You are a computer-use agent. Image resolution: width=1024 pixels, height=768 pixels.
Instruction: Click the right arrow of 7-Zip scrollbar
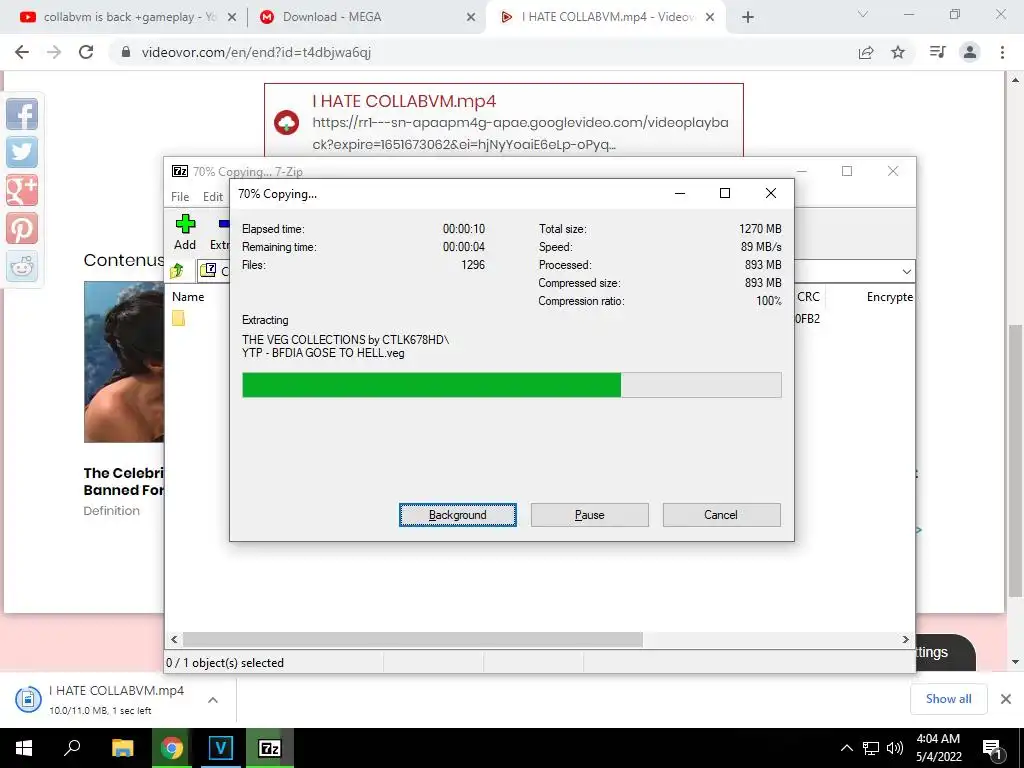click(x=906, y=639)
